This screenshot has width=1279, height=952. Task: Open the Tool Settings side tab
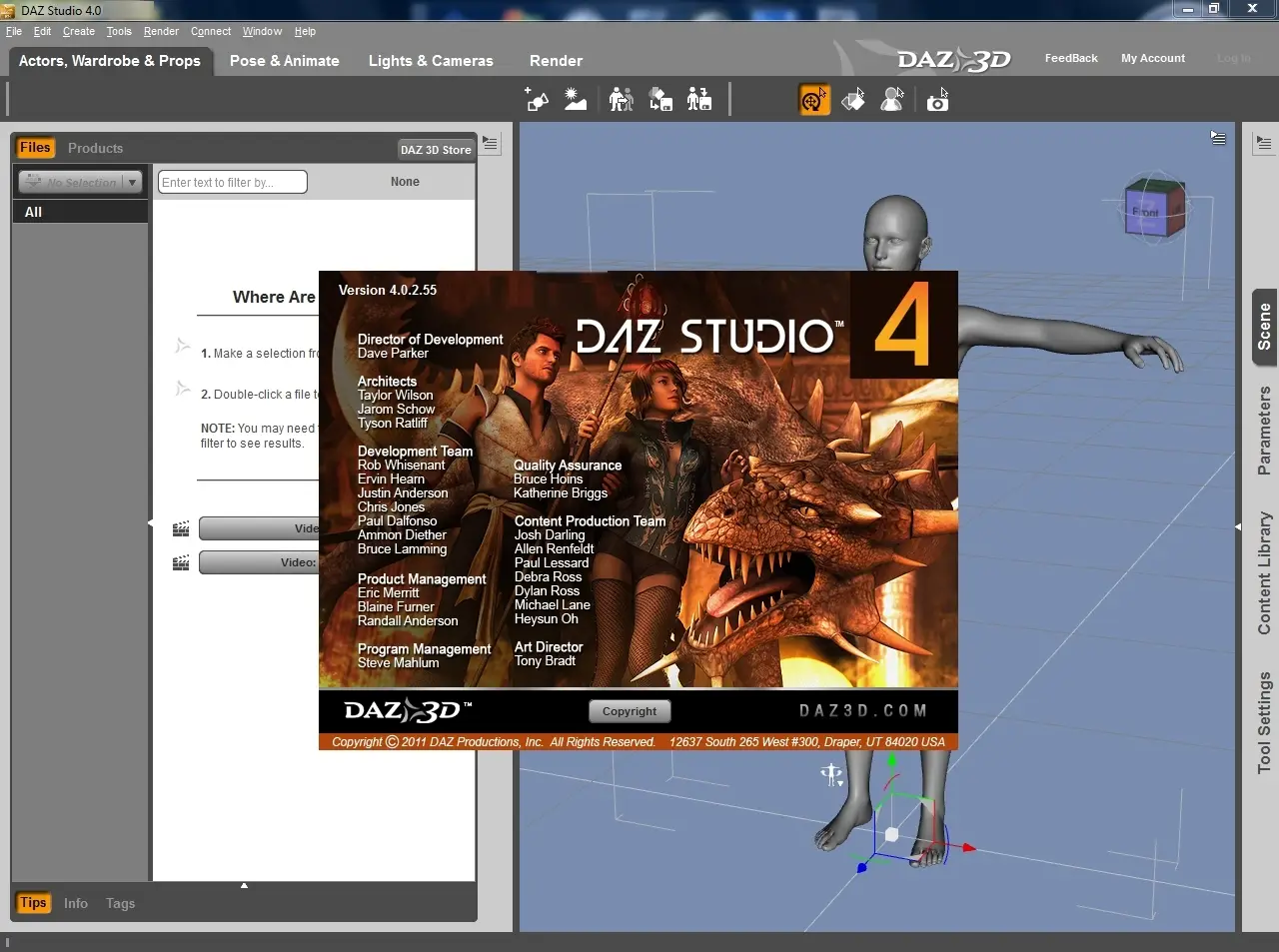pyautogui.click(x=1264, y=722)
